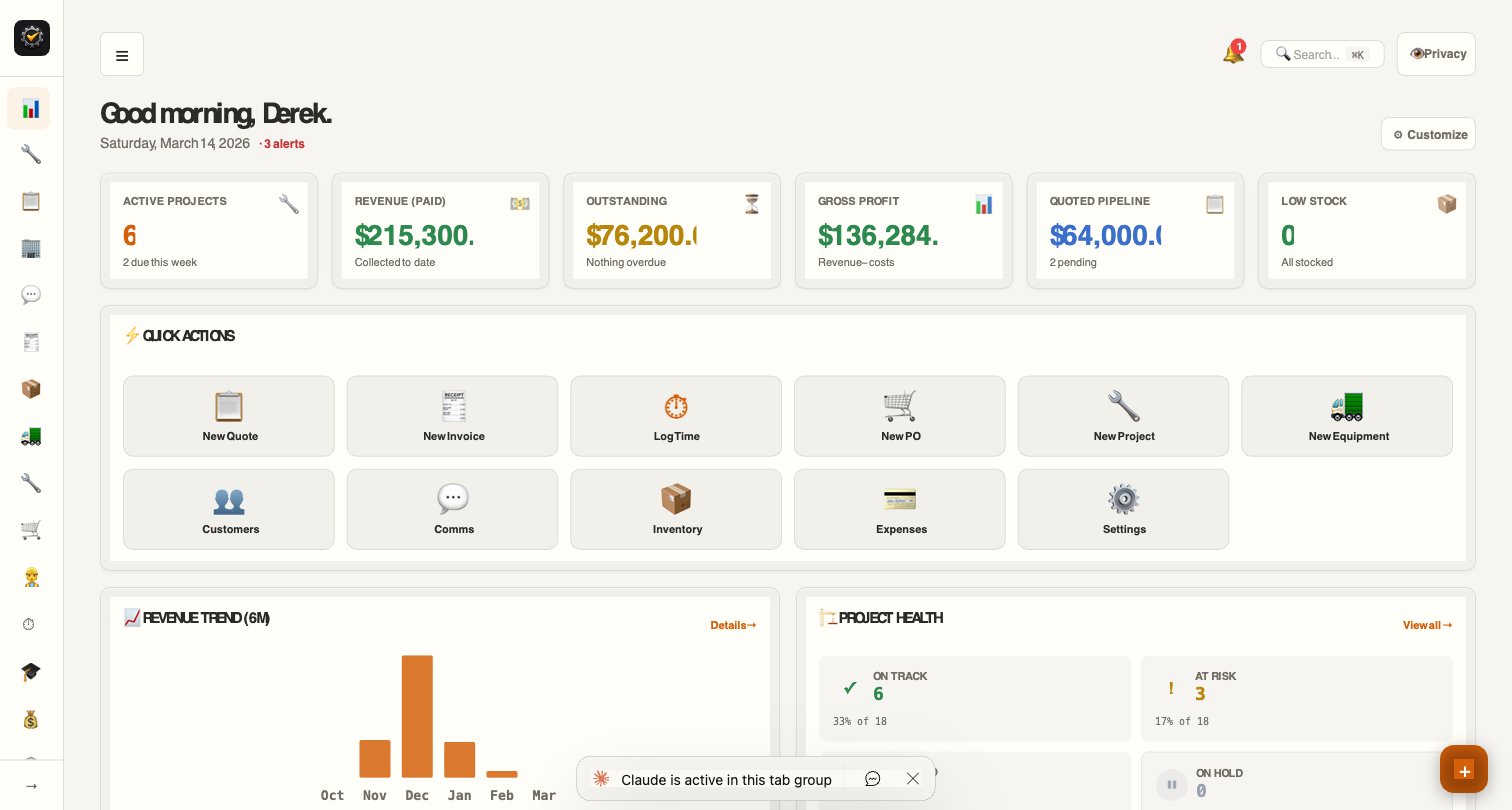
Task: Click the Customize button
Action: (1428, 133)
